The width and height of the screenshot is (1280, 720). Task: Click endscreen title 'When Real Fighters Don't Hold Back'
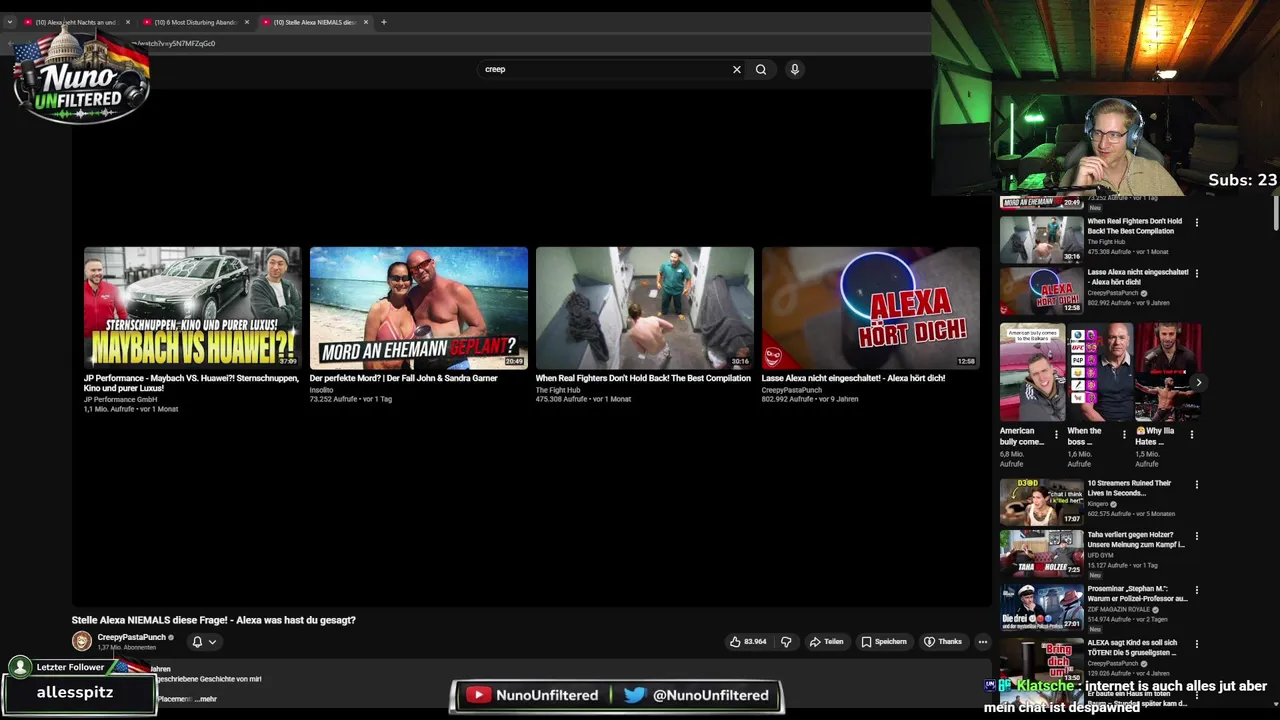click(x=643, y=378)
